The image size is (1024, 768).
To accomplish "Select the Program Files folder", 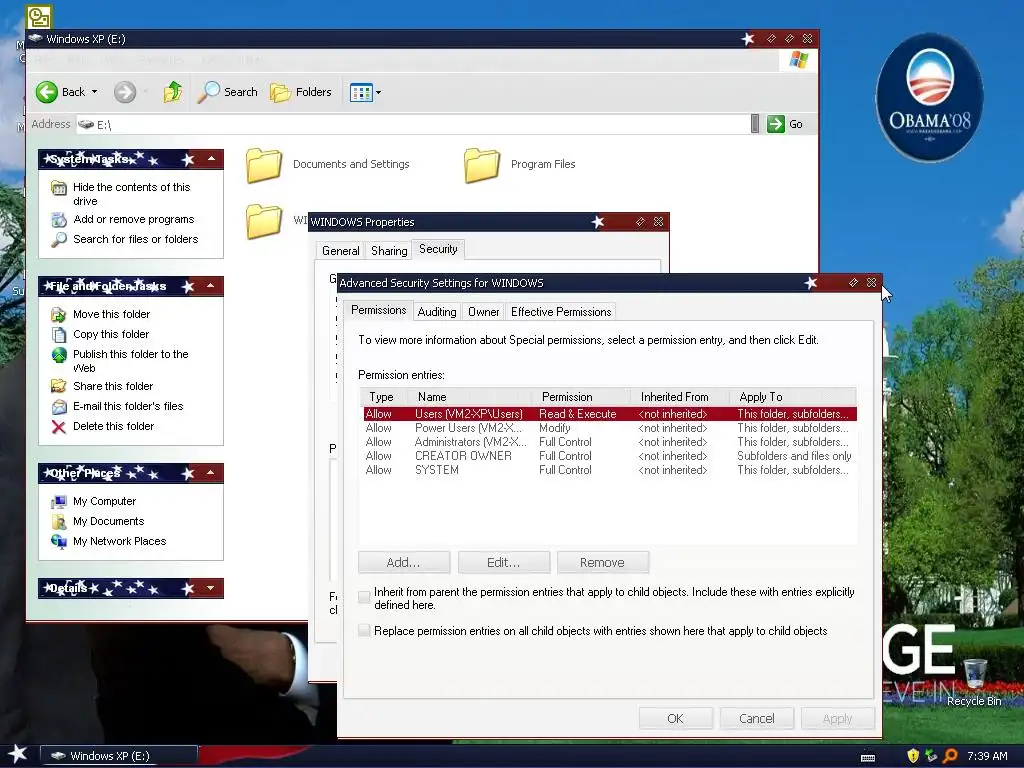I will [x=520, y=165].
